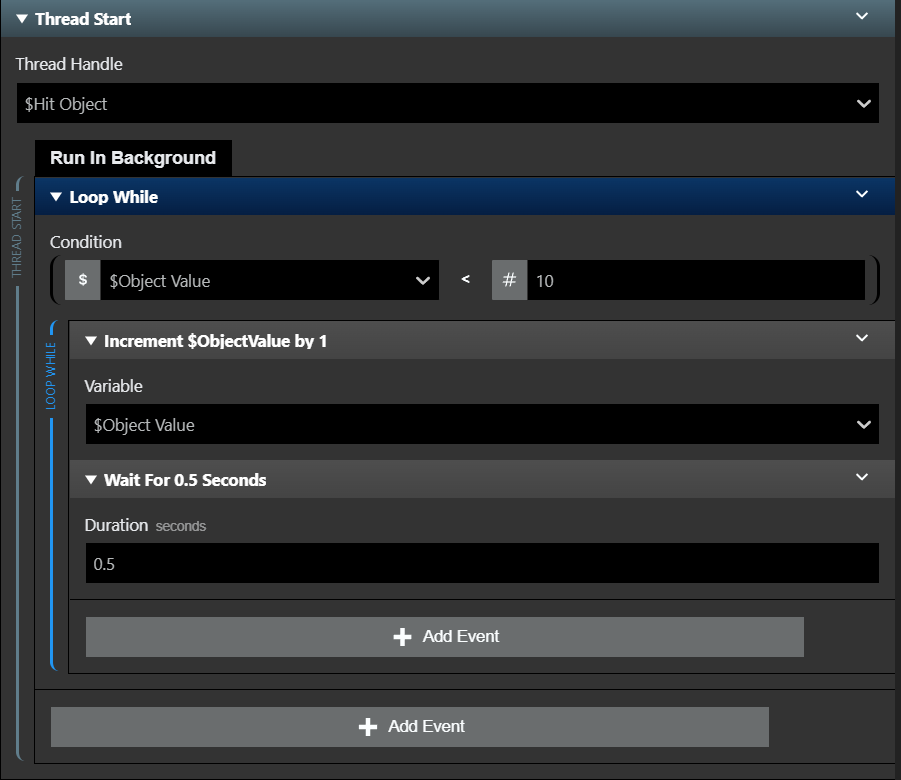Edit the condition value field containing 10
Screen dimensions: 901x780
(x=696, y=280)
